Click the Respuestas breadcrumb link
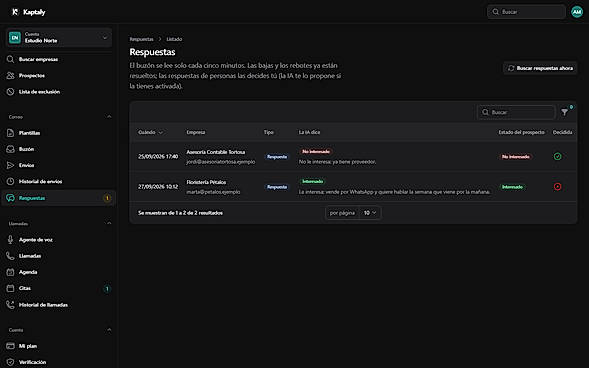Screen dimensions: 589x368 tap(141, 39)
